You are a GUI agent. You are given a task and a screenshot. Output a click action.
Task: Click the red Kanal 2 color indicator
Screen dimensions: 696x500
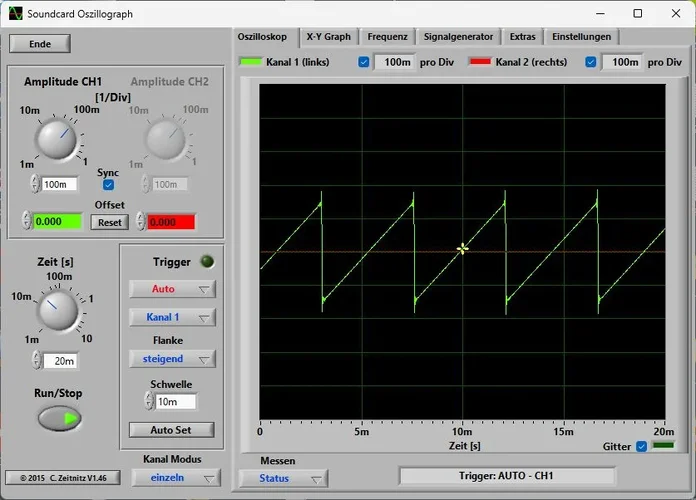(x=479, y=62)
